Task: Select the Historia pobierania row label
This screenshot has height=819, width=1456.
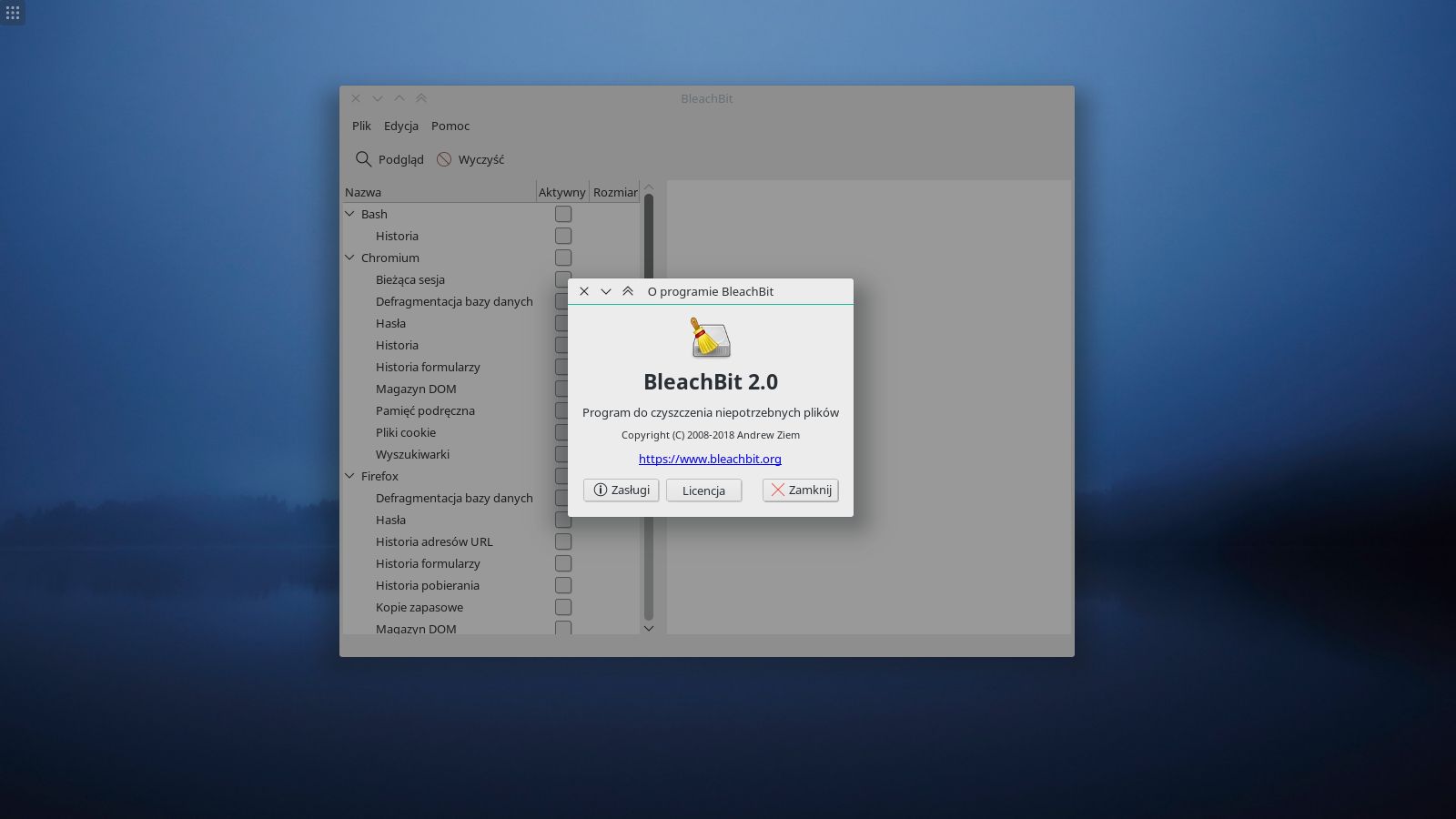Action: tap(428, 585)
